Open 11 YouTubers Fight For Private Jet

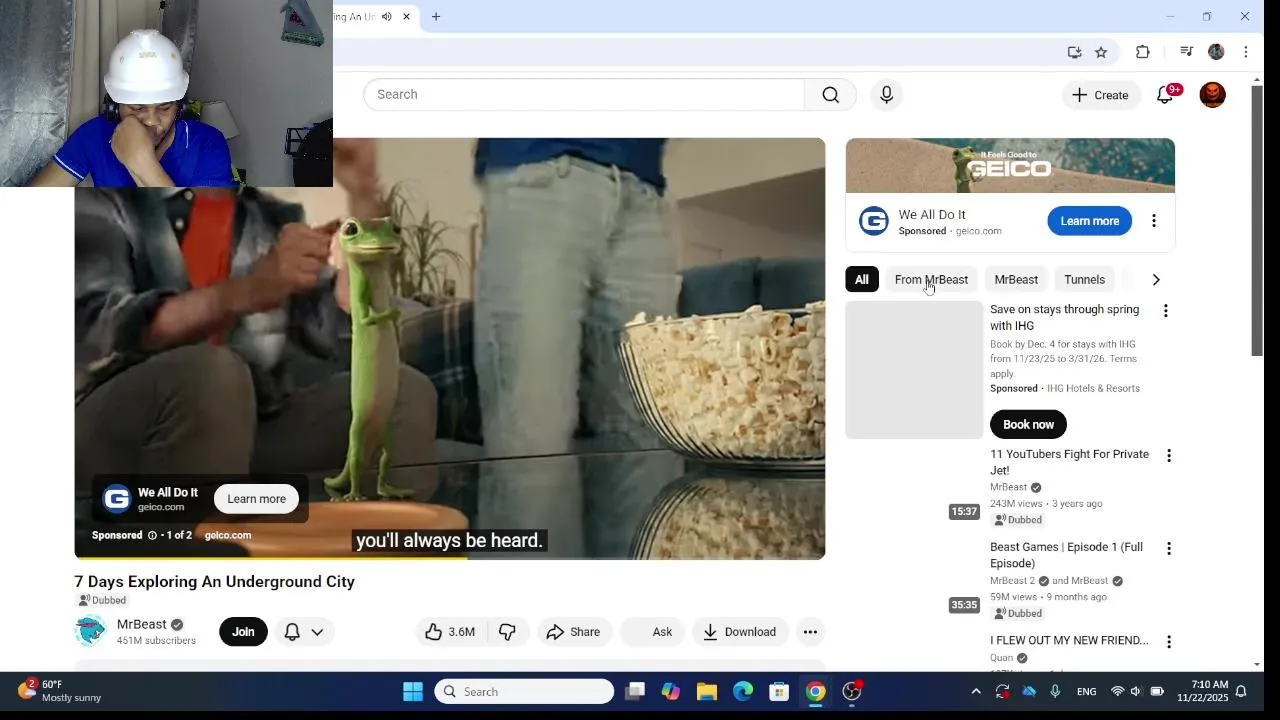click(x=1069, y=462)
